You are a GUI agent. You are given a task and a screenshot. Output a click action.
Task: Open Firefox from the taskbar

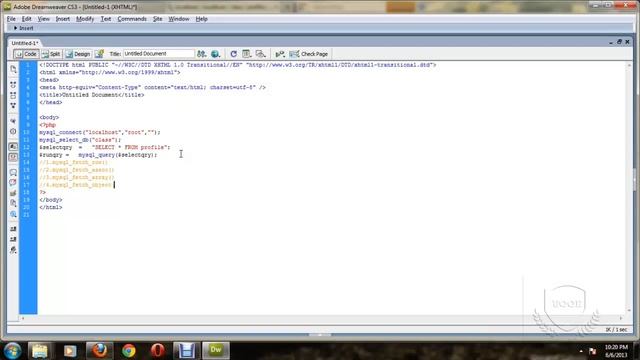[x=99, y=350]
